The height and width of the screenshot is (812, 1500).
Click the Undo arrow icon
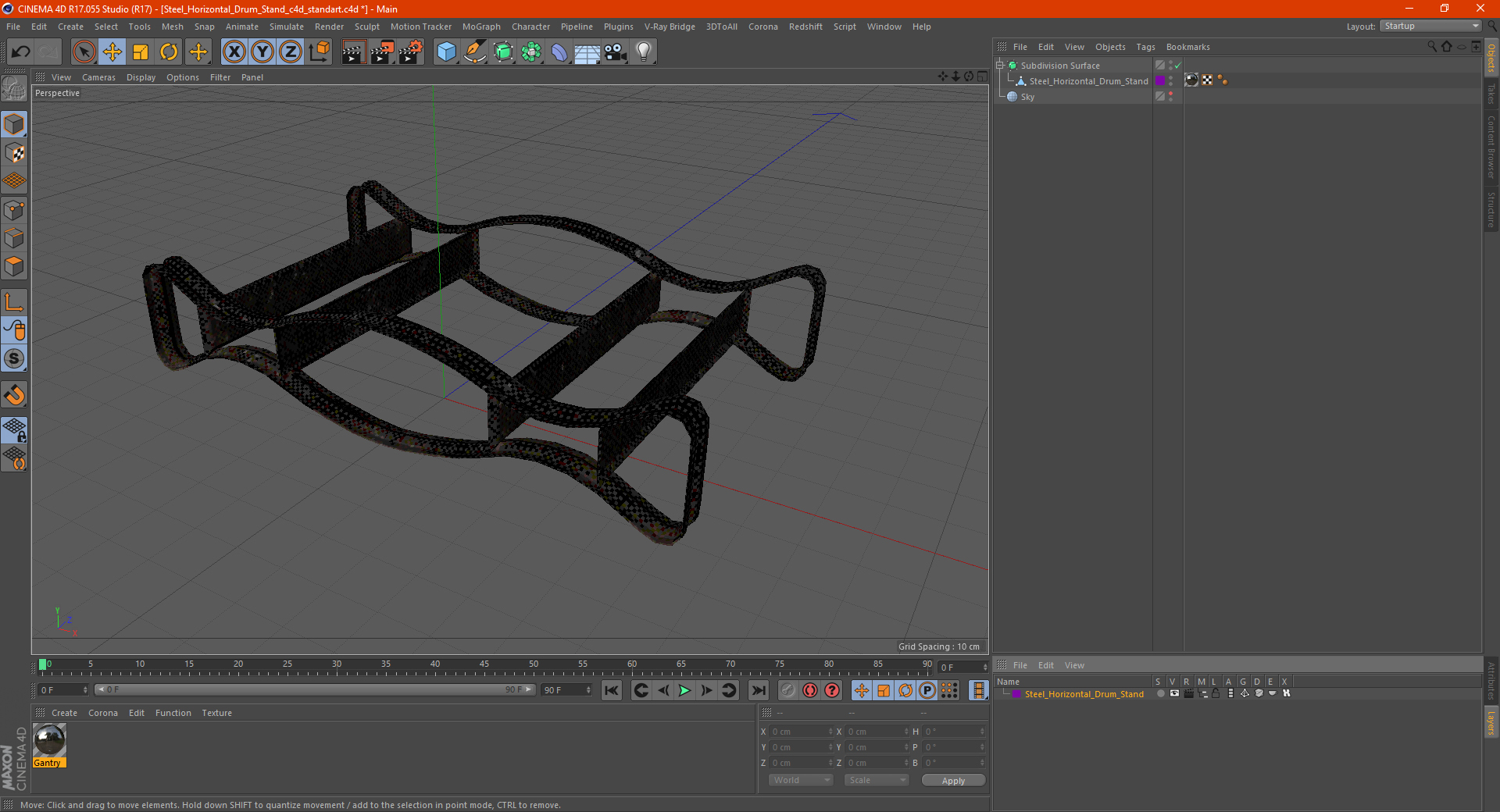(21, 52)
